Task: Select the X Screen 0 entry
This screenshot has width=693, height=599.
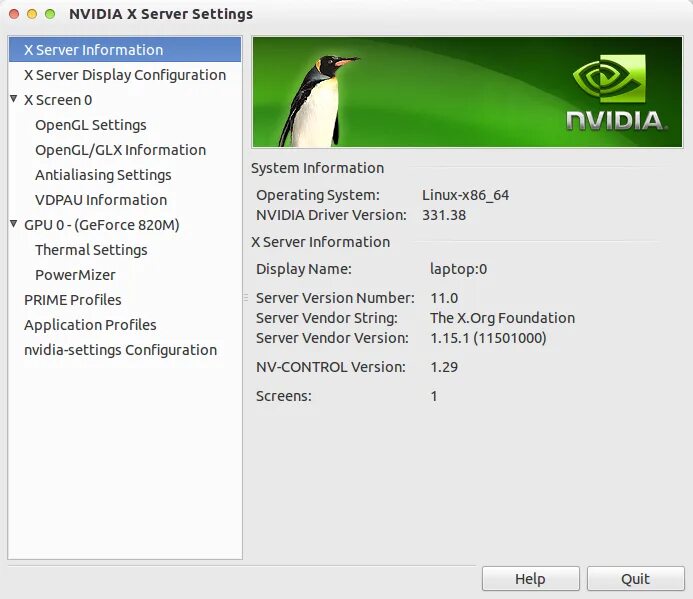Action: coord(58,100)
